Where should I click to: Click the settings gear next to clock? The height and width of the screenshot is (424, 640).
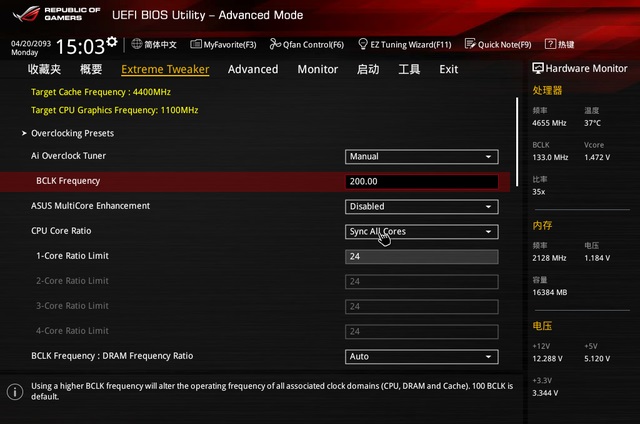(112, 42)
